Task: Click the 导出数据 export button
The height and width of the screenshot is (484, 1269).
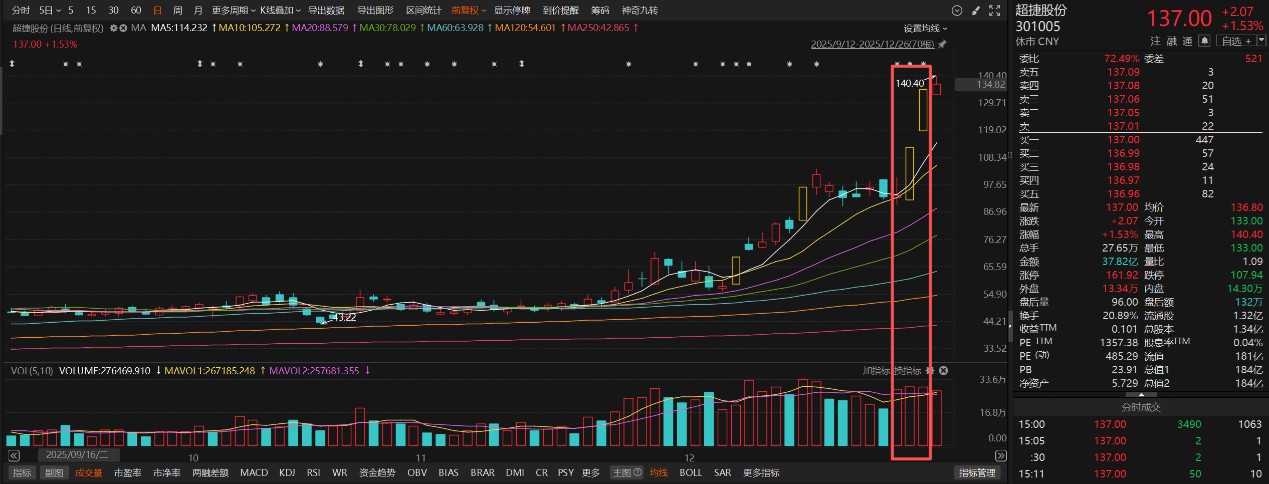Action: coord(326,10)
